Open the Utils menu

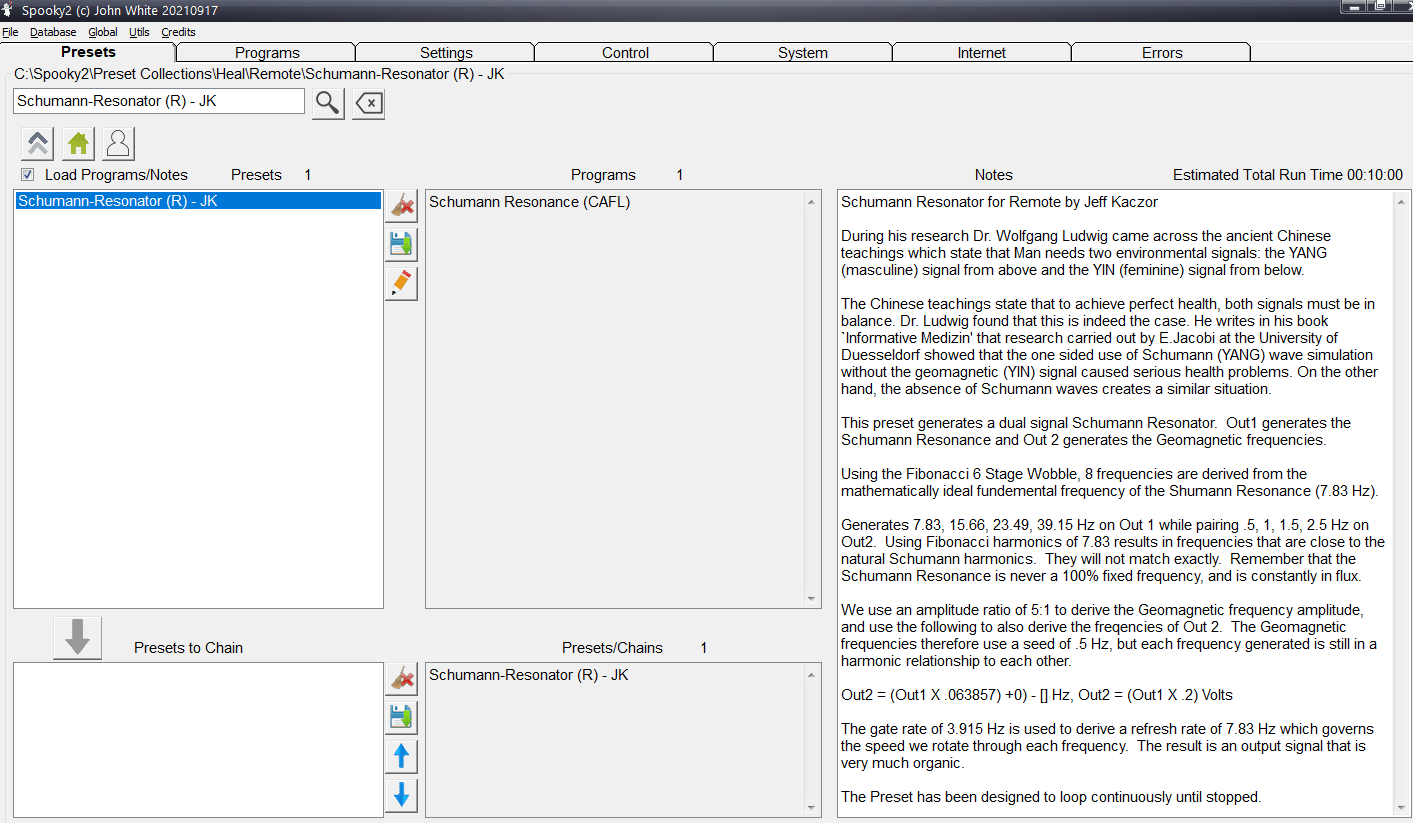[x=139, y=32]
